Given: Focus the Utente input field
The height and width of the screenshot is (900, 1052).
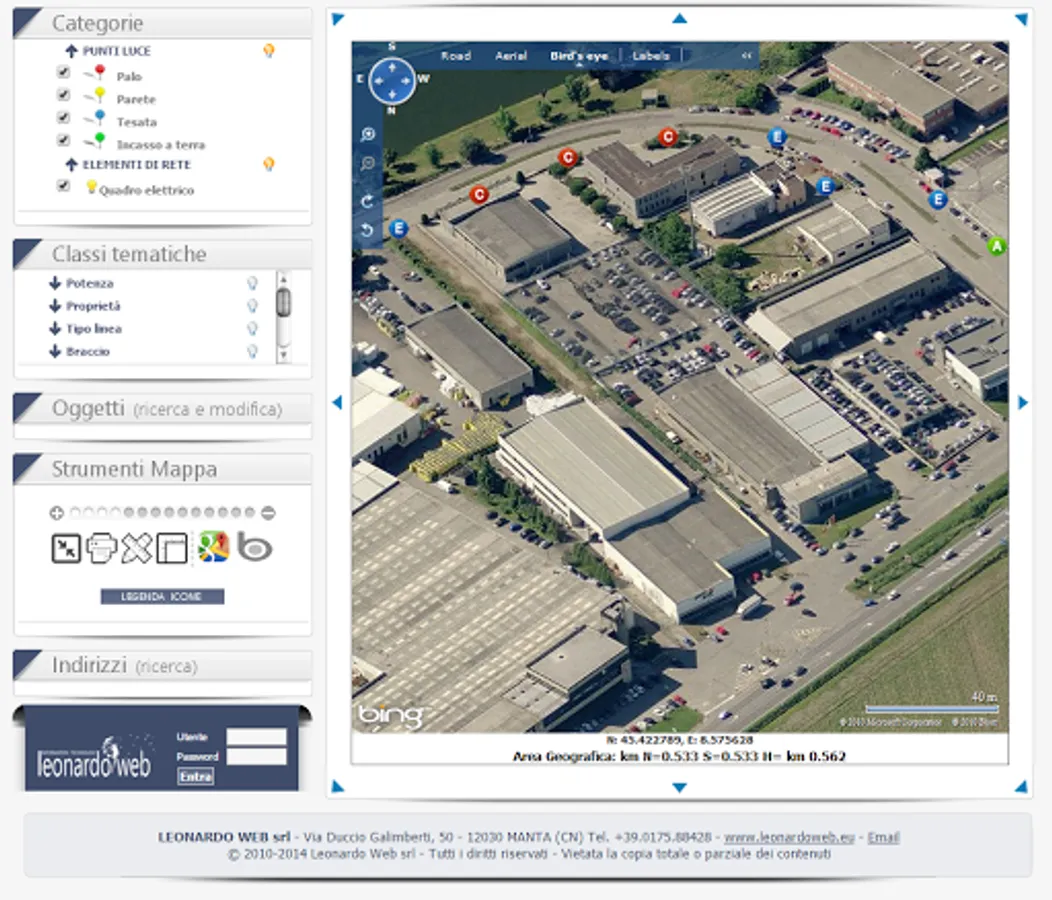Looking at the screenshot, I should 256,737.
